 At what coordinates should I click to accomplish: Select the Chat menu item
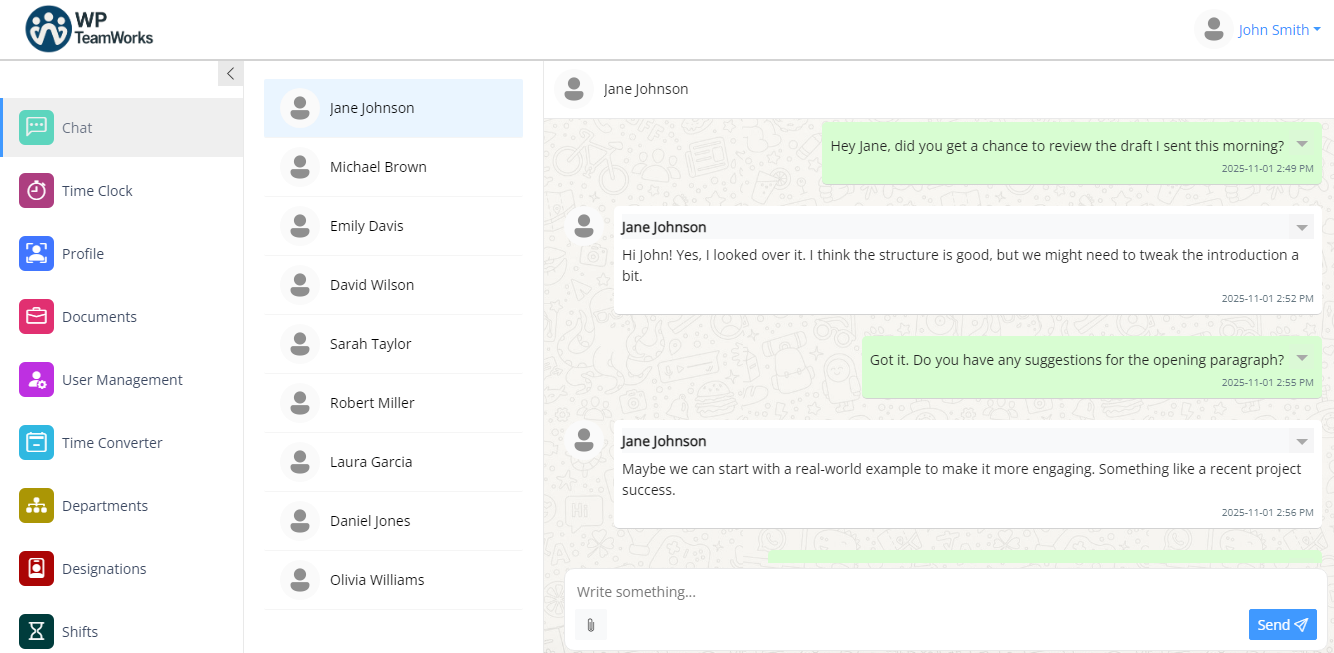tap(77, 128)
